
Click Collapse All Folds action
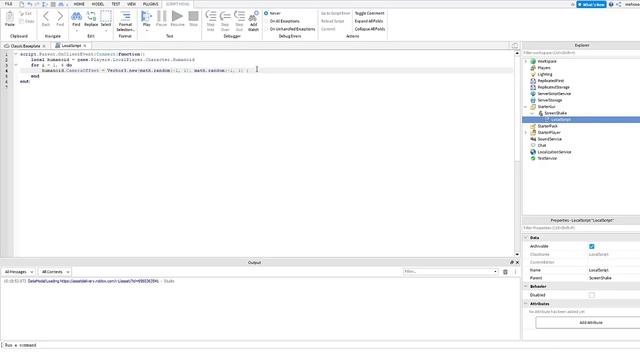[370, 29]
